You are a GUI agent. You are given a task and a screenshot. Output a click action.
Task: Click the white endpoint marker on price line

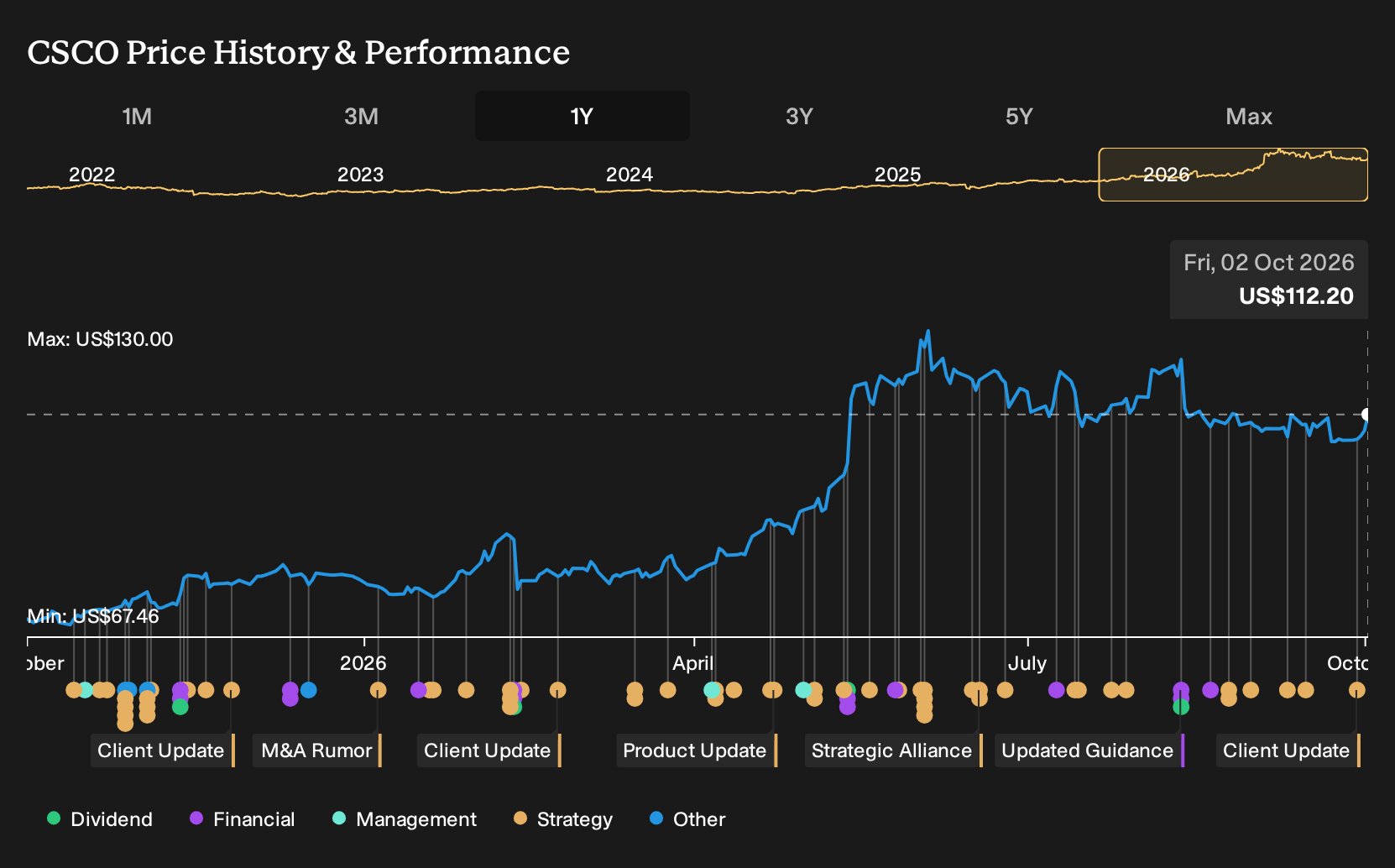click(x=1367, y=415)
